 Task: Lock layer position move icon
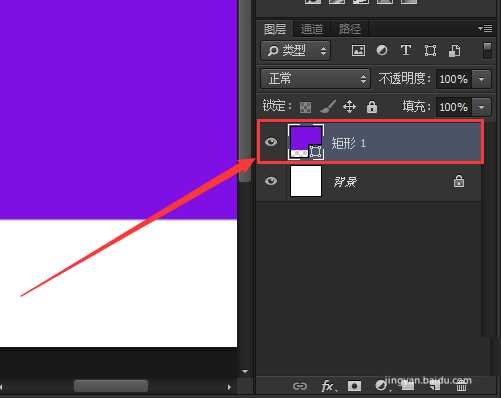349,107
